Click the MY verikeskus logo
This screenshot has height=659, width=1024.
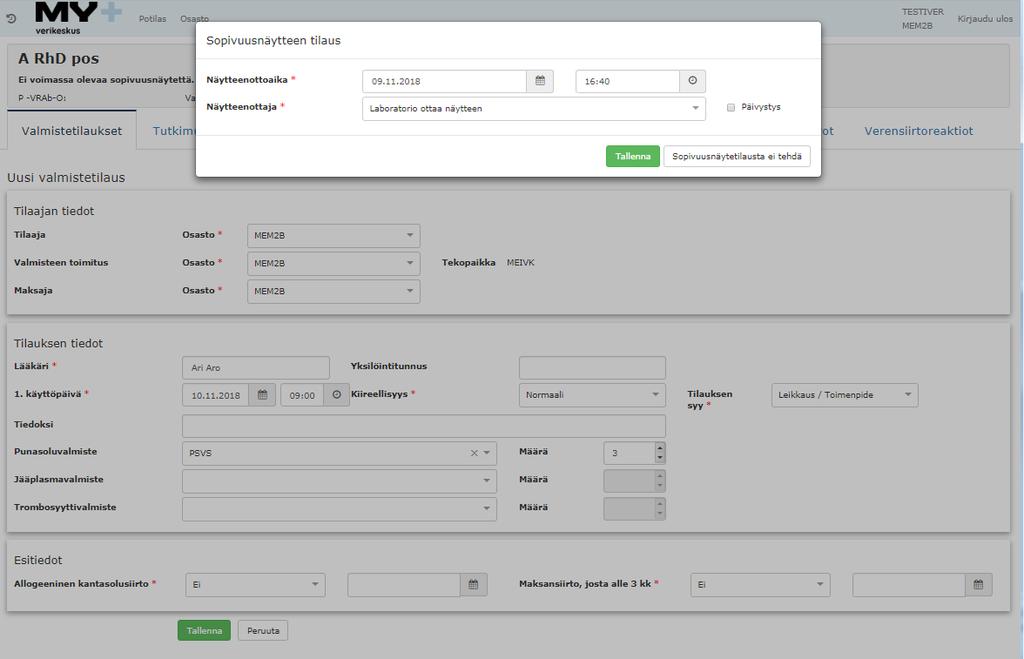point(77,18)
